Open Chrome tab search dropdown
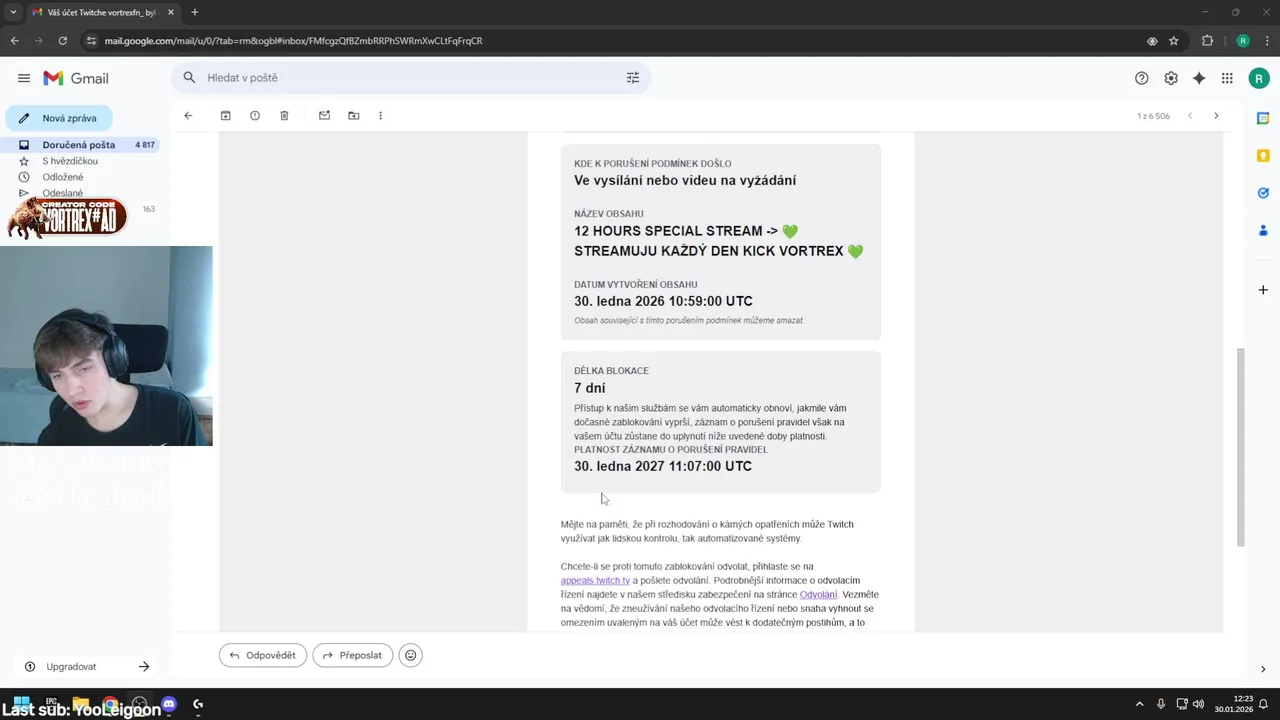This screenshot has height=720, width=1280. [x=13, y=12]
